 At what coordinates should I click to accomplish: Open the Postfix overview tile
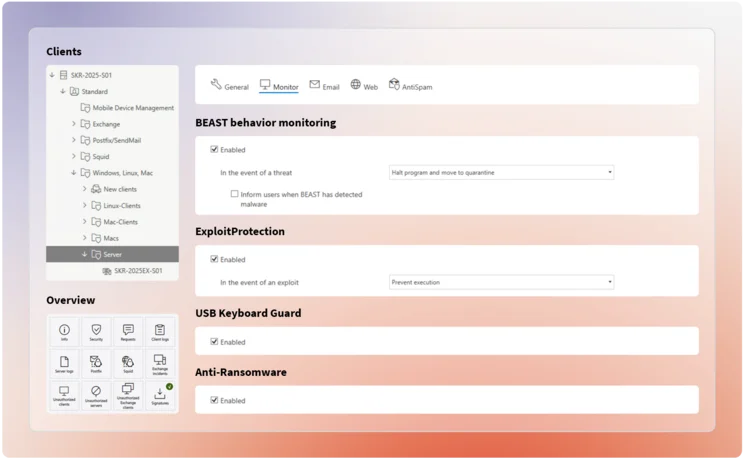pyautogui.click(x=96, y=364)
